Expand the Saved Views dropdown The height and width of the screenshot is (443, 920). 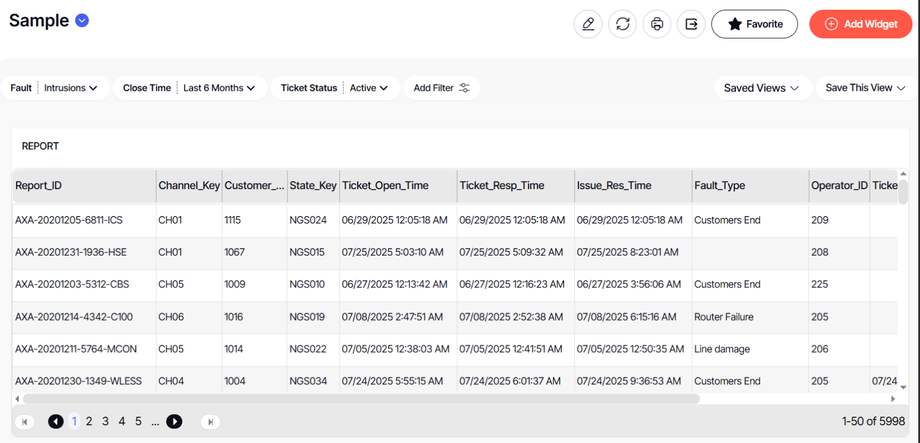761,88
